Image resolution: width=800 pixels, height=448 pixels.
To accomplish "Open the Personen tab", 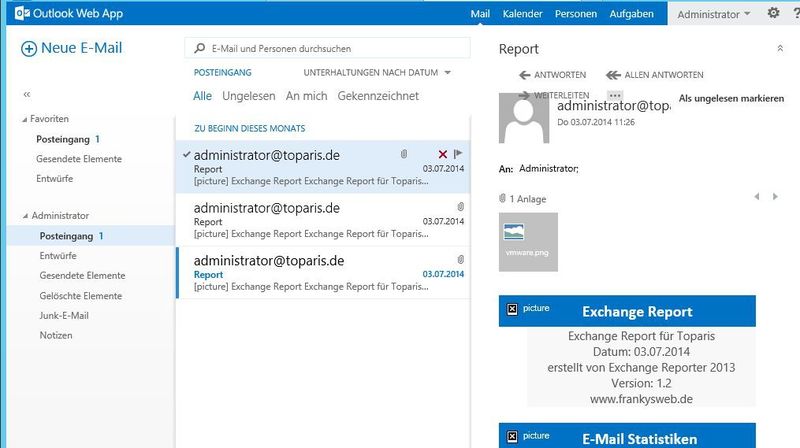I will point(576,14).
